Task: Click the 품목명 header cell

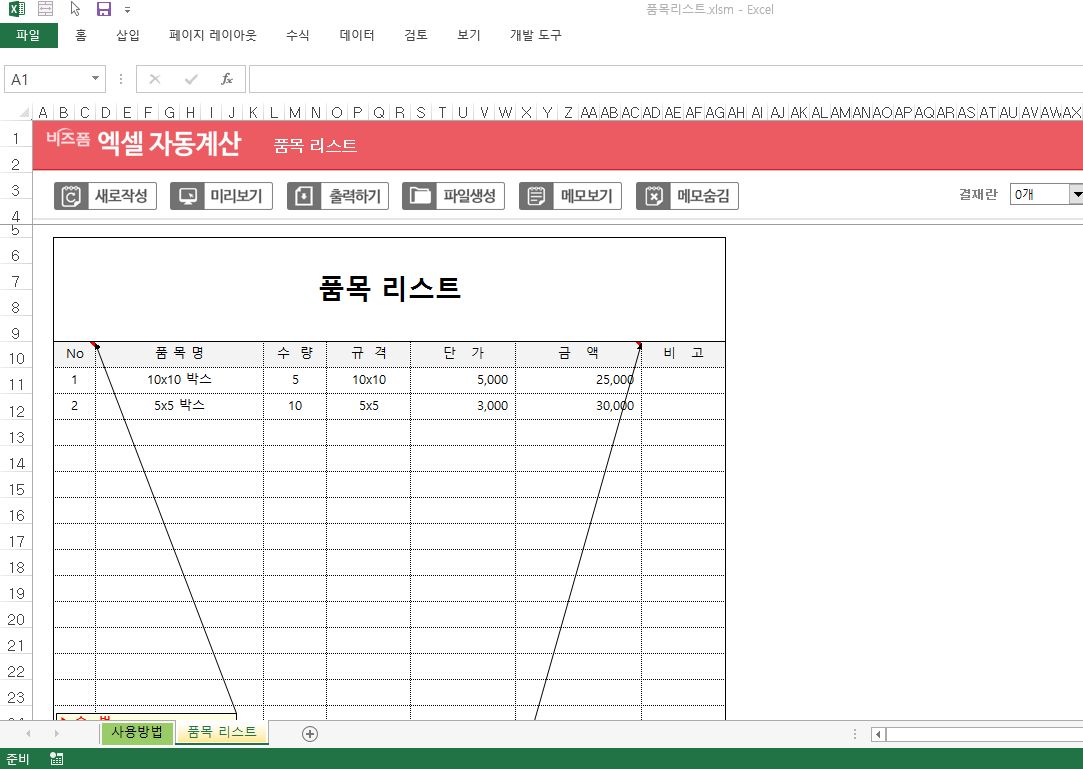Action: click(x=180, y=354)
